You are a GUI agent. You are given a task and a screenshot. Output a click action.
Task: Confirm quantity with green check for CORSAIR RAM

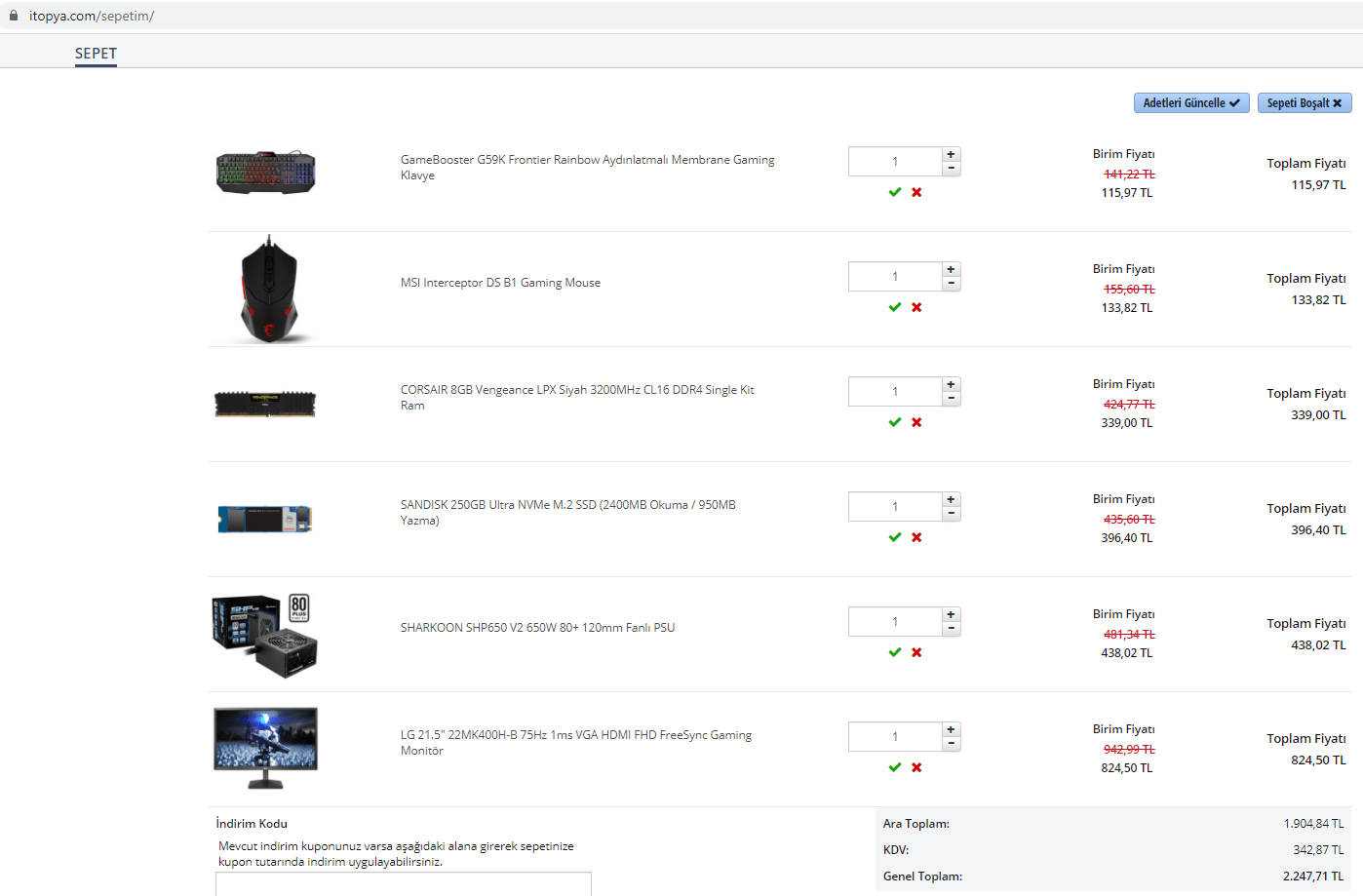(895, 422)
